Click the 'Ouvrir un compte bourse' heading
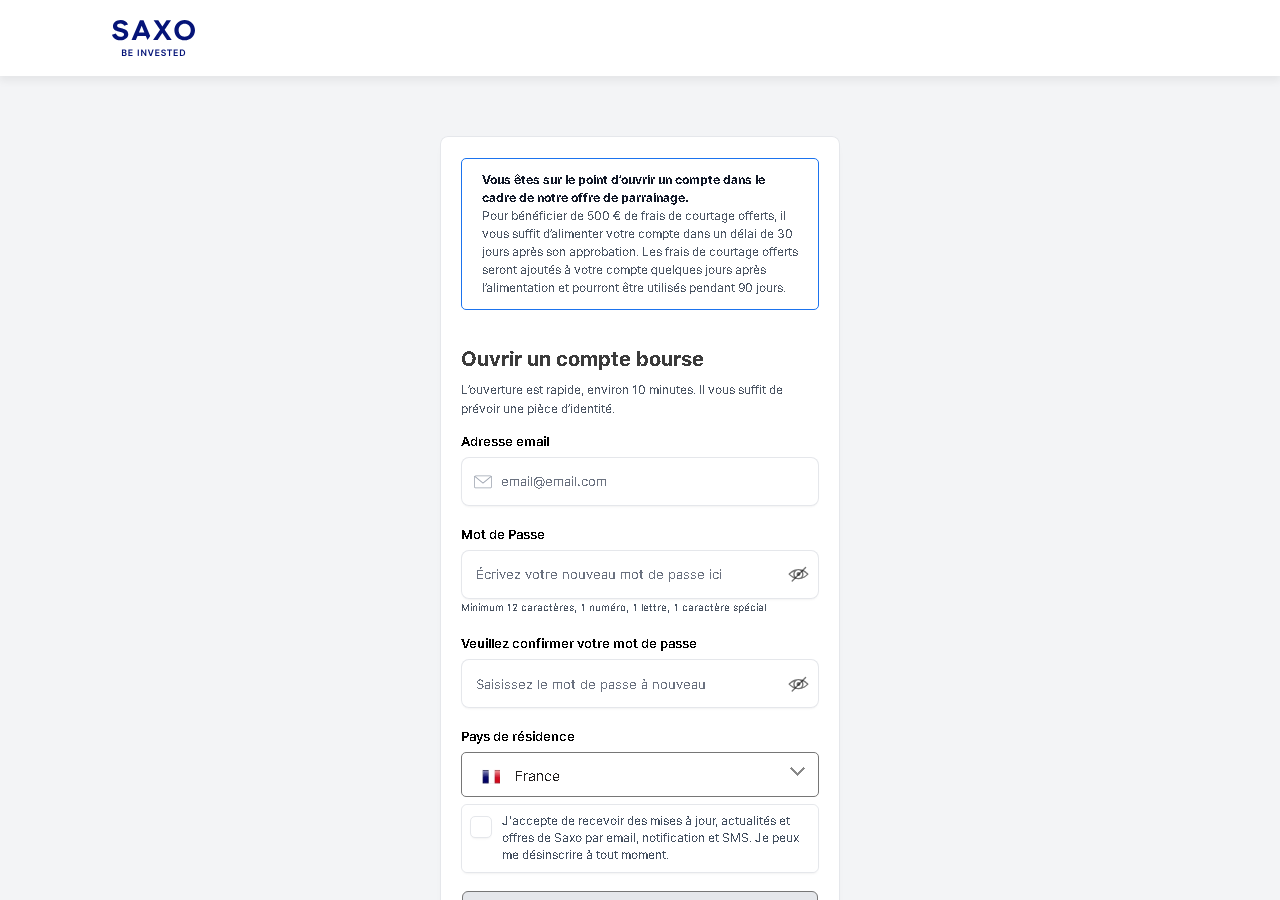1280x900 pixels. 582,359
